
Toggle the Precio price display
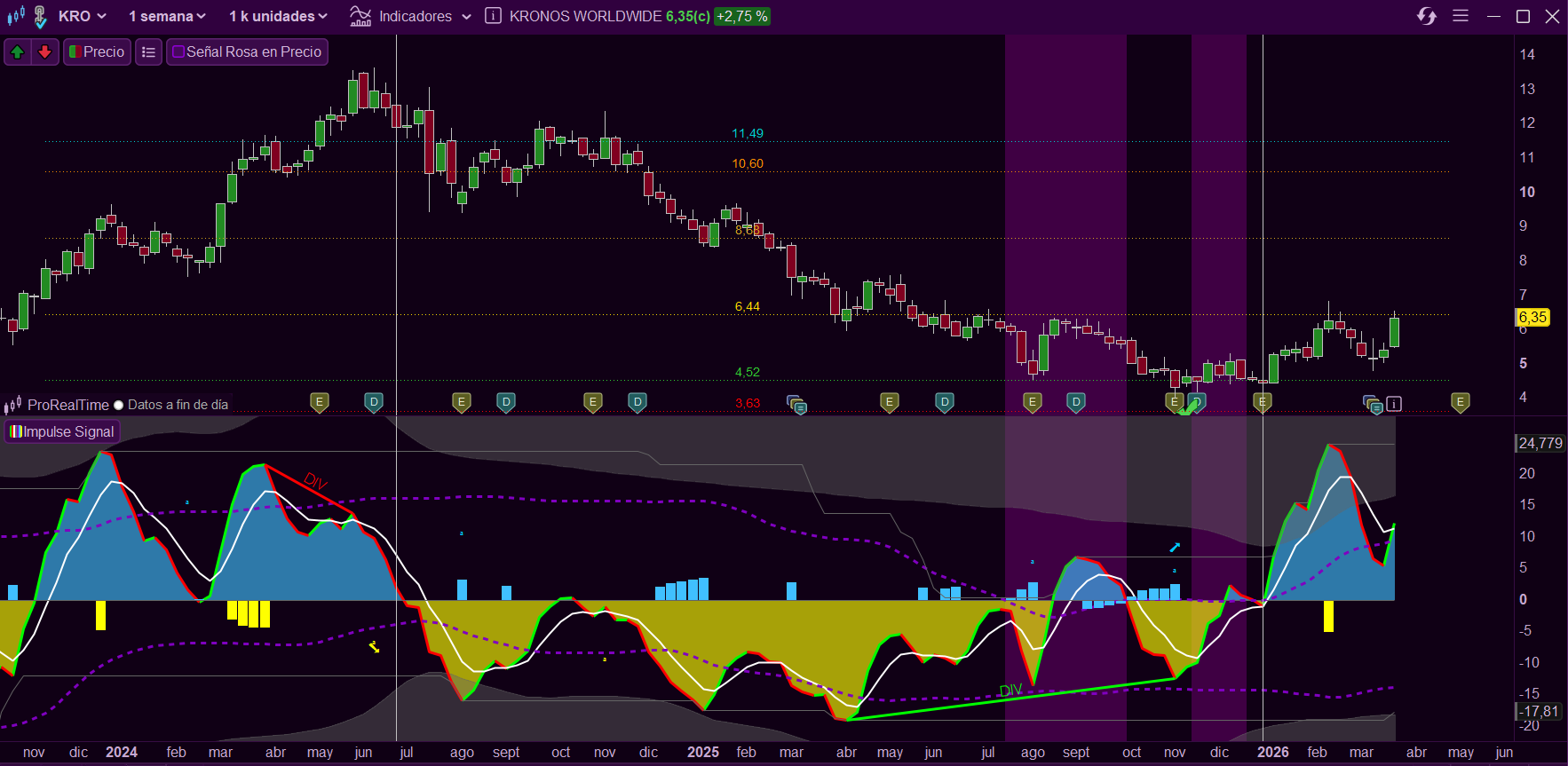(97, 52)
